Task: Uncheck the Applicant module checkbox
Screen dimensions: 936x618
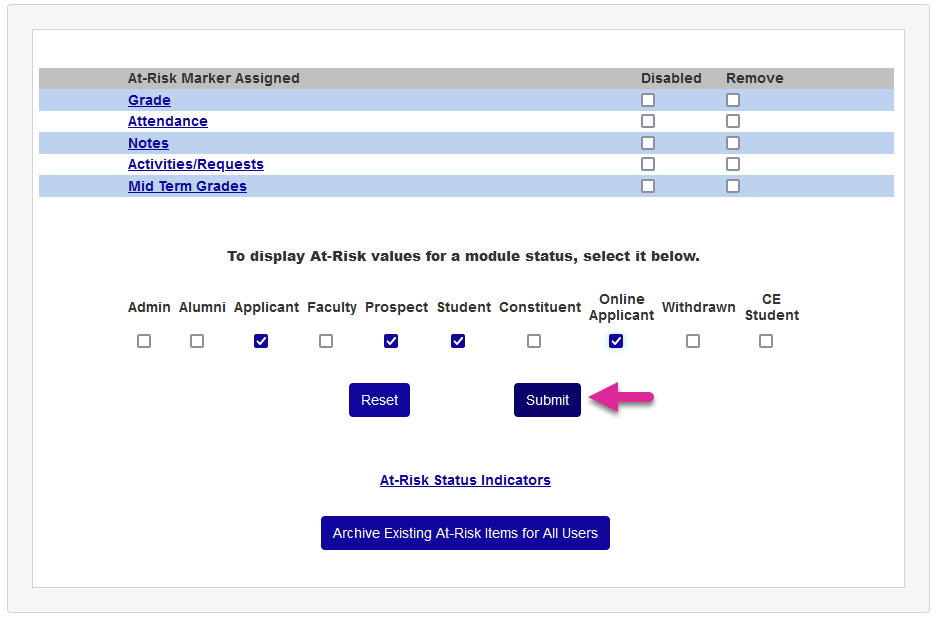Action: [261, 341]
